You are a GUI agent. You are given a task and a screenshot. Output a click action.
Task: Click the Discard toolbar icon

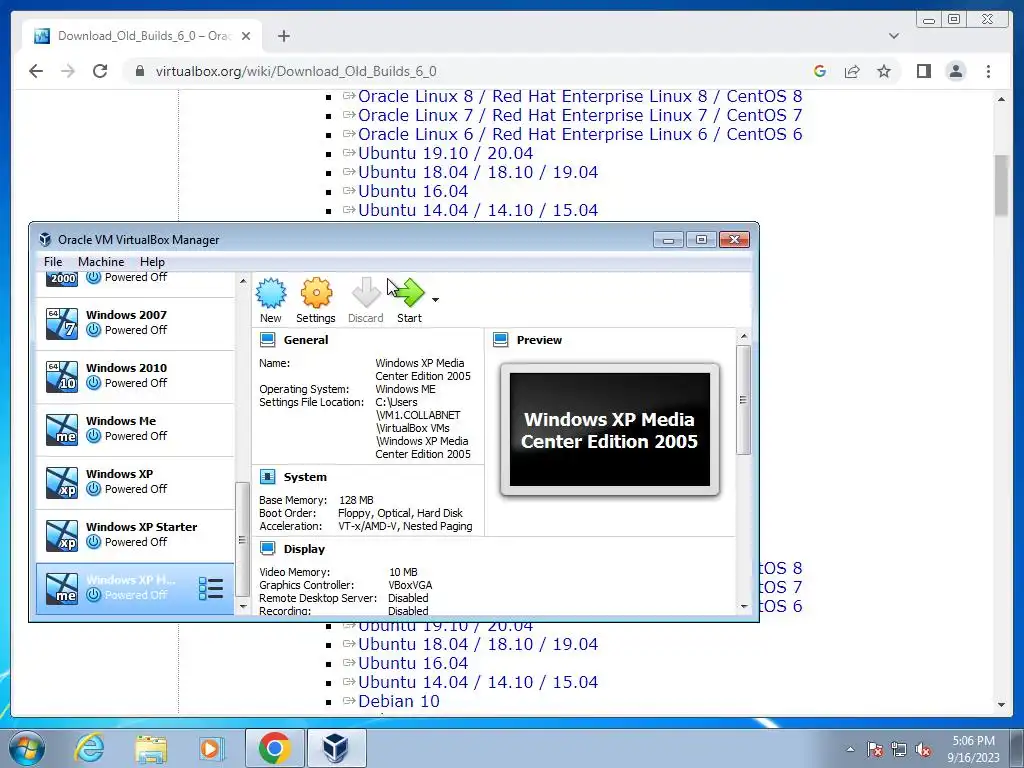(x=366, y=293)
